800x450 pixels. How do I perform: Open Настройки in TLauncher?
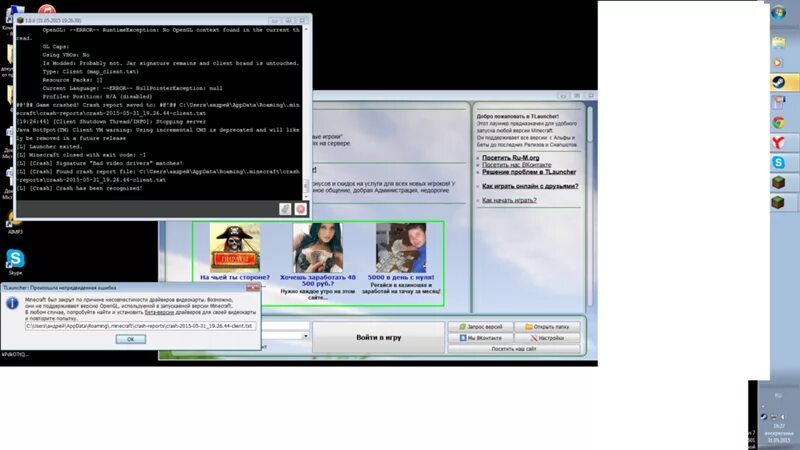(x=547, y=338)
